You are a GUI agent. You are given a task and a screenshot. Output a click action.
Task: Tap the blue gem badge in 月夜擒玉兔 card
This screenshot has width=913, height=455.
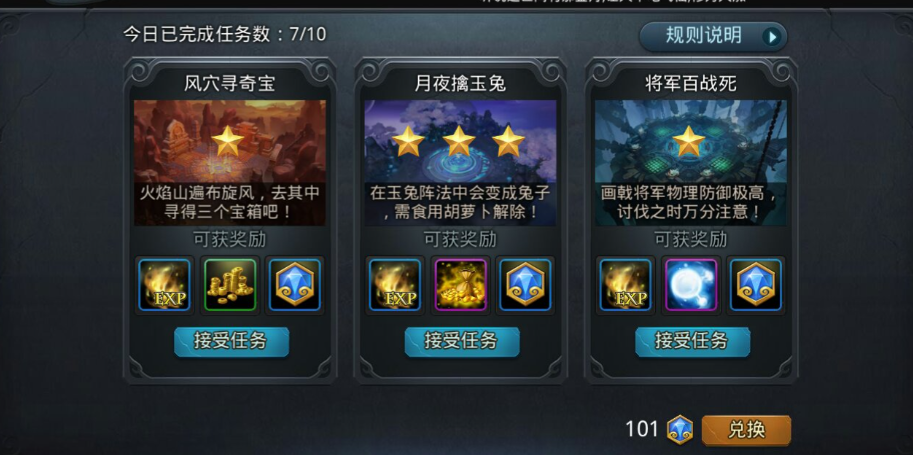point(525,285)
